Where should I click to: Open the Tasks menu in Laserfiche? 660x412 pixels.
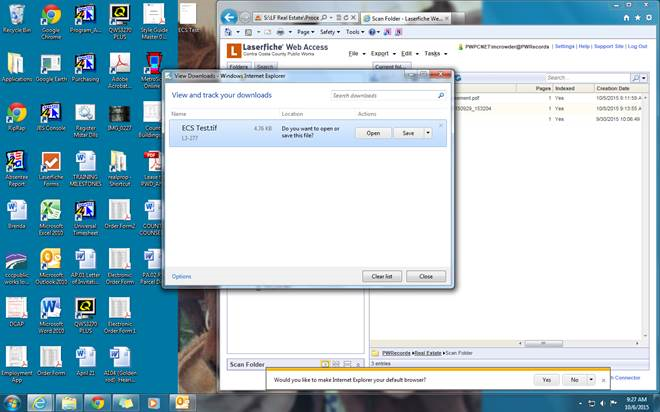point(434,53)
